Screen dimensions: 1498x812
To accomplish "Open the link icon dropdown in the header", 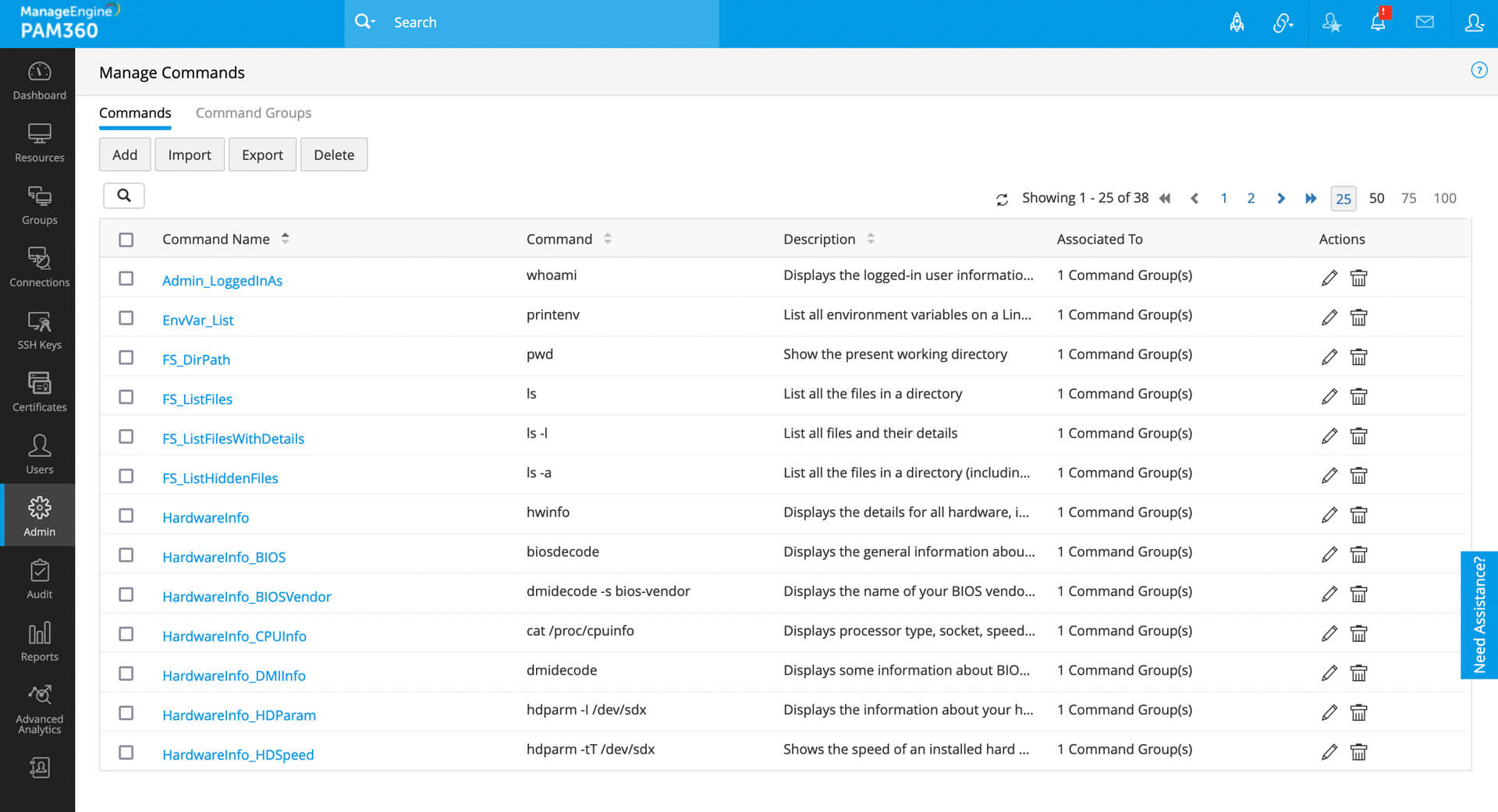I will tap(1283, 23).
